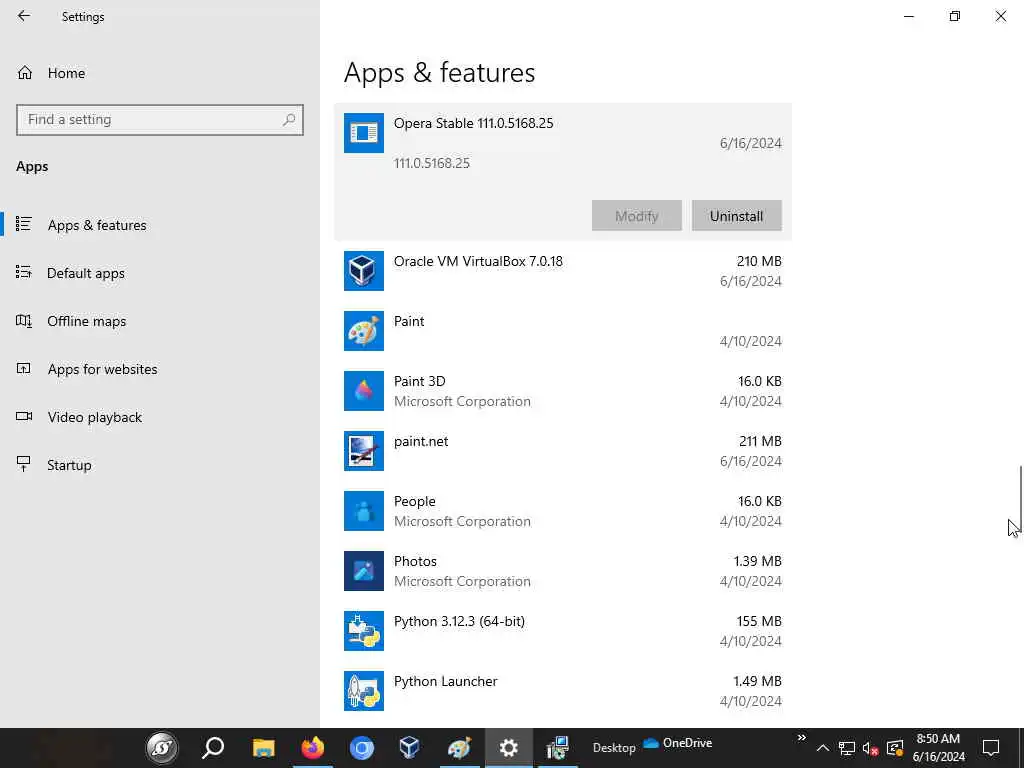The image size is (1024, 768).
Task: Select the Paint 3D entry
Action: coord(563,391)
